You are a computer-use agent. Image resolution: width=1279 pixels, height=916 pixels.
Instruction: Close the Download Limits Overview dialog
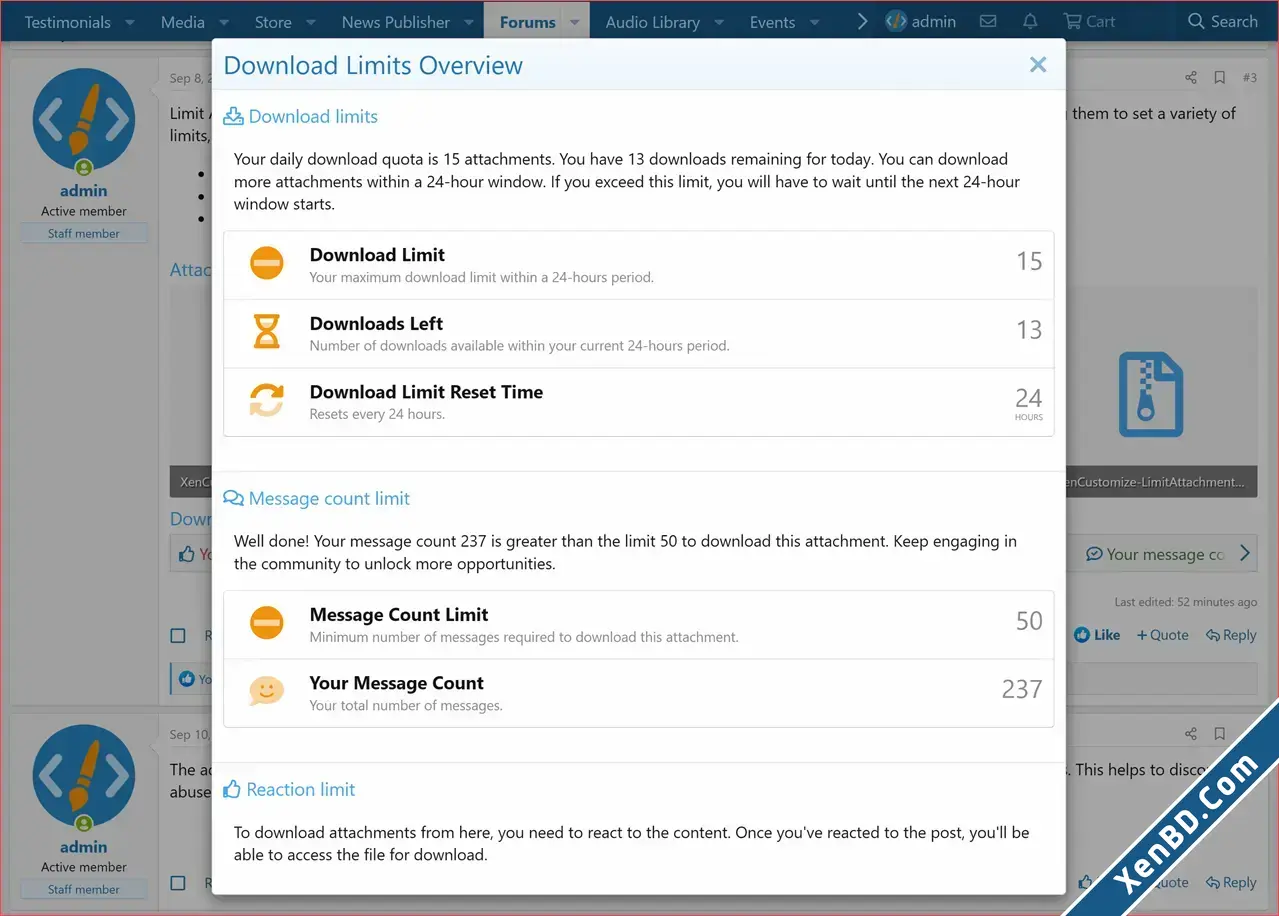pyautogui.click(x=1038, y=65)
